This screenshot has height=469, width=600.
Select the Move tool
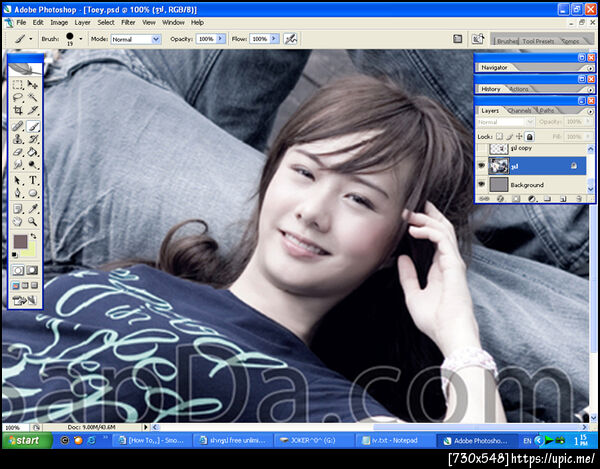[x=33, y=85]
